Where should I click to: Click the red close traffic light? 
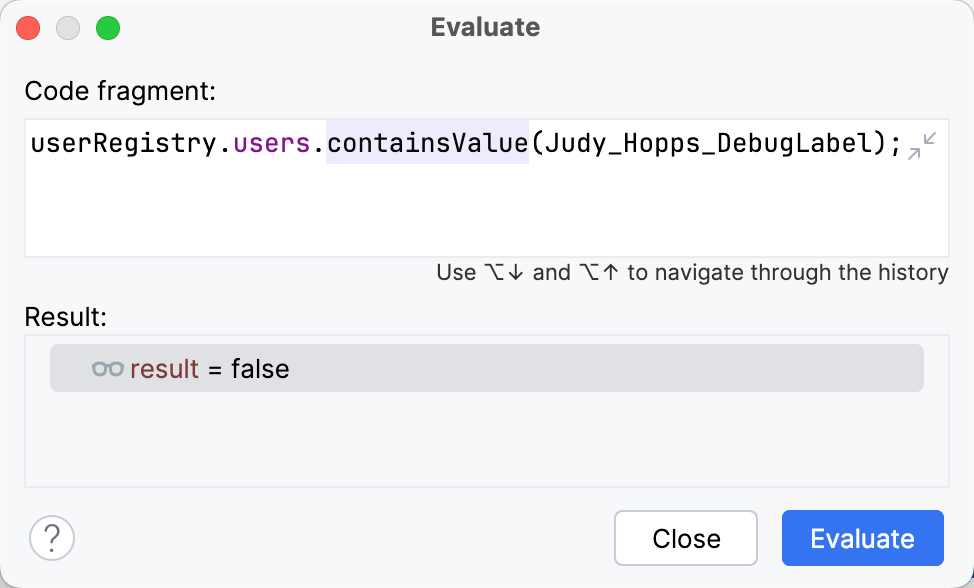28,28
